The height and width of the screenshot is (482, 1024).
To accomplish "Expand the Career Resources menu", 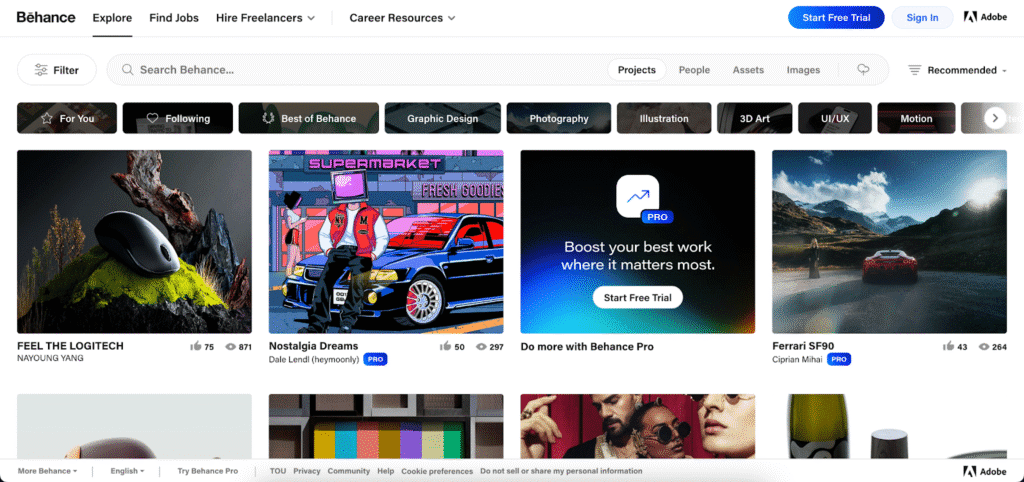I will [402, 18].
